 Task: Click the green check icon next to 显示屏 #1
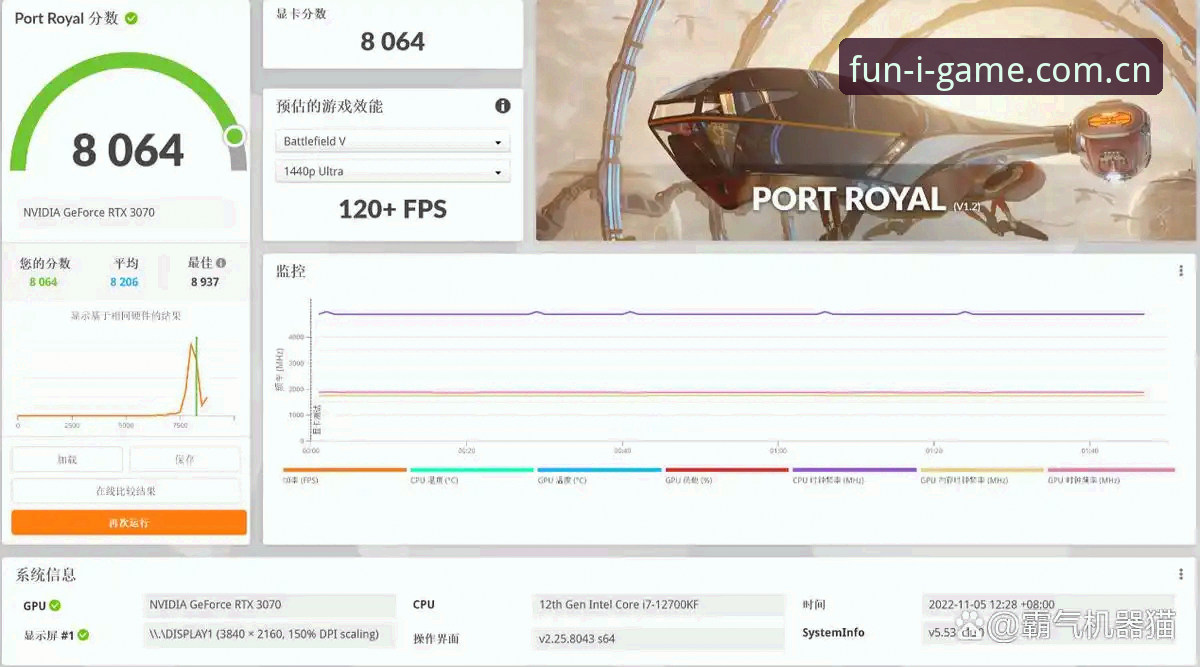(84, 635)
